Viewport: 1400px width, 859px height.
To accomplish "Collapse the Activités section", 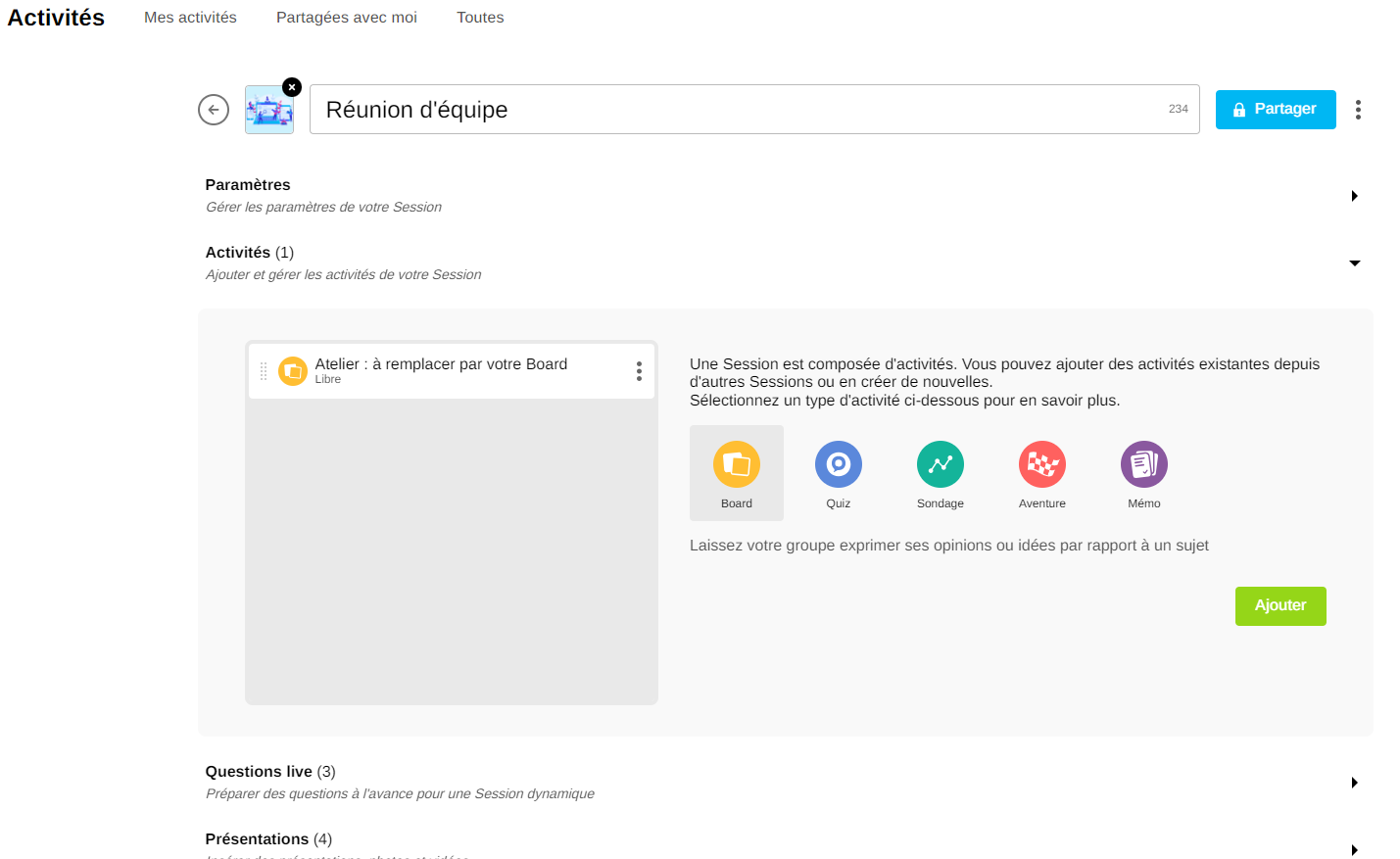I will pos(1354,263).
